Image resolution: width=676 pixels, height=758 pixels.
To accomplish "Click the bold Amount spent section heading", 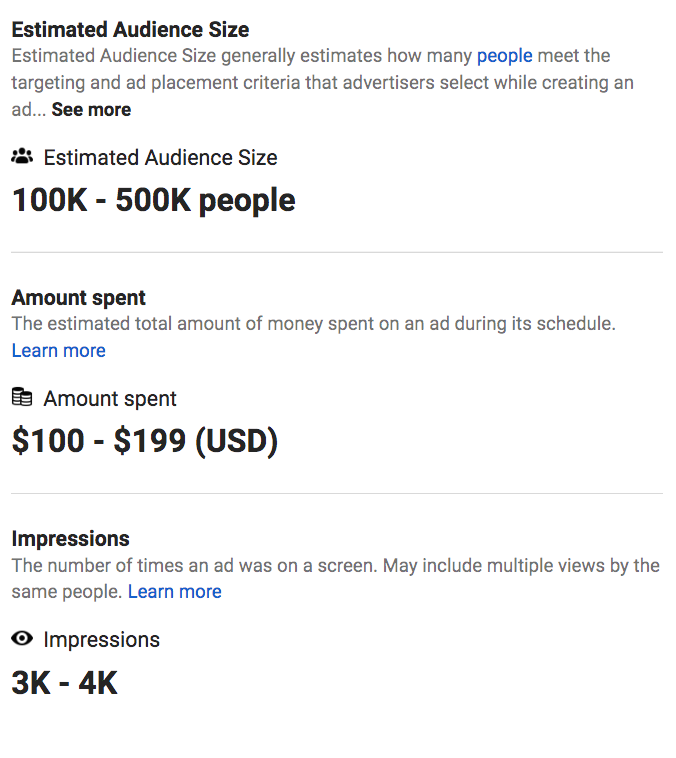I will (78, 297).
